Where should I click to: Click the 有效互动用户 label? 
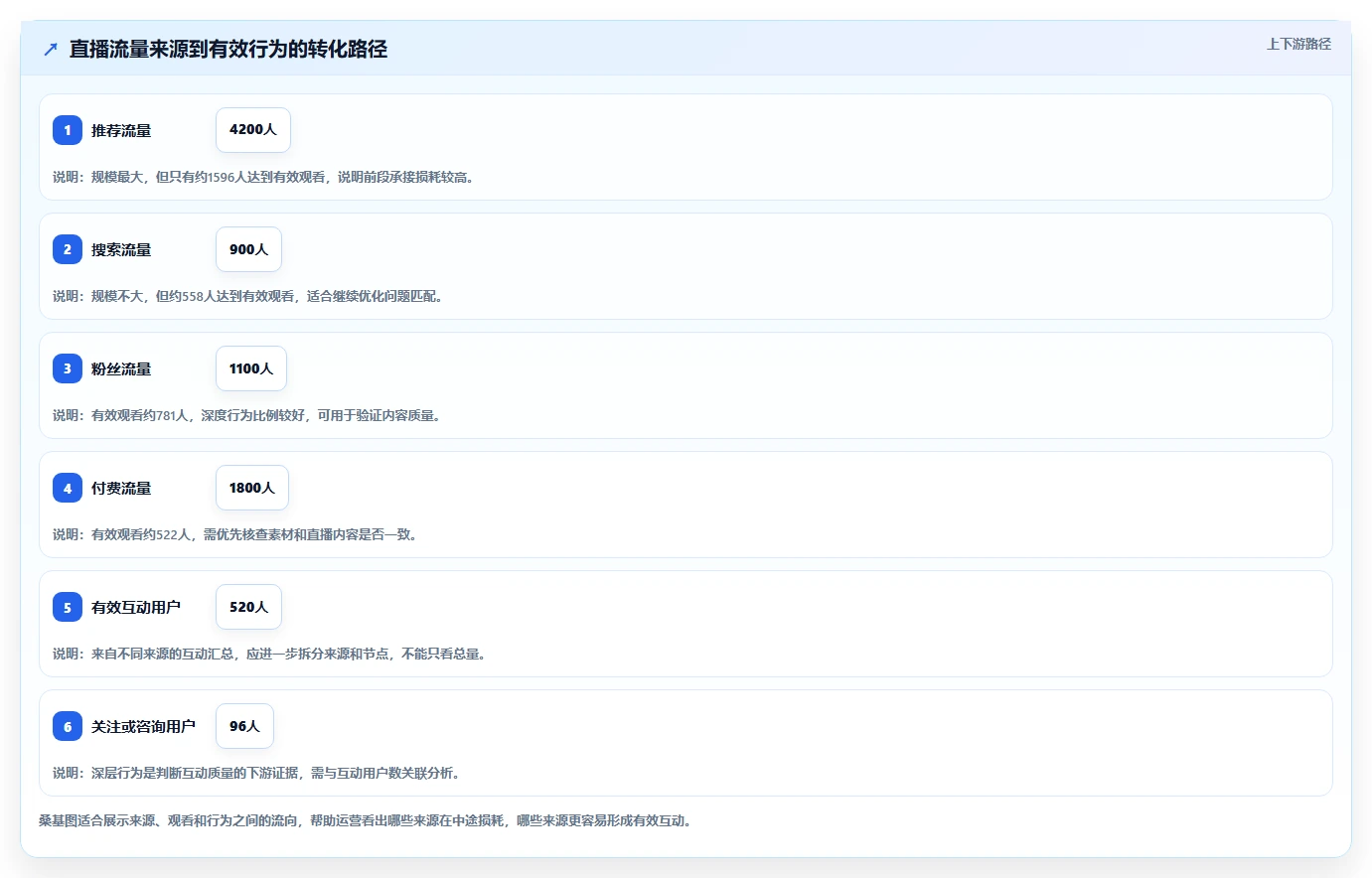coord(136,607)
